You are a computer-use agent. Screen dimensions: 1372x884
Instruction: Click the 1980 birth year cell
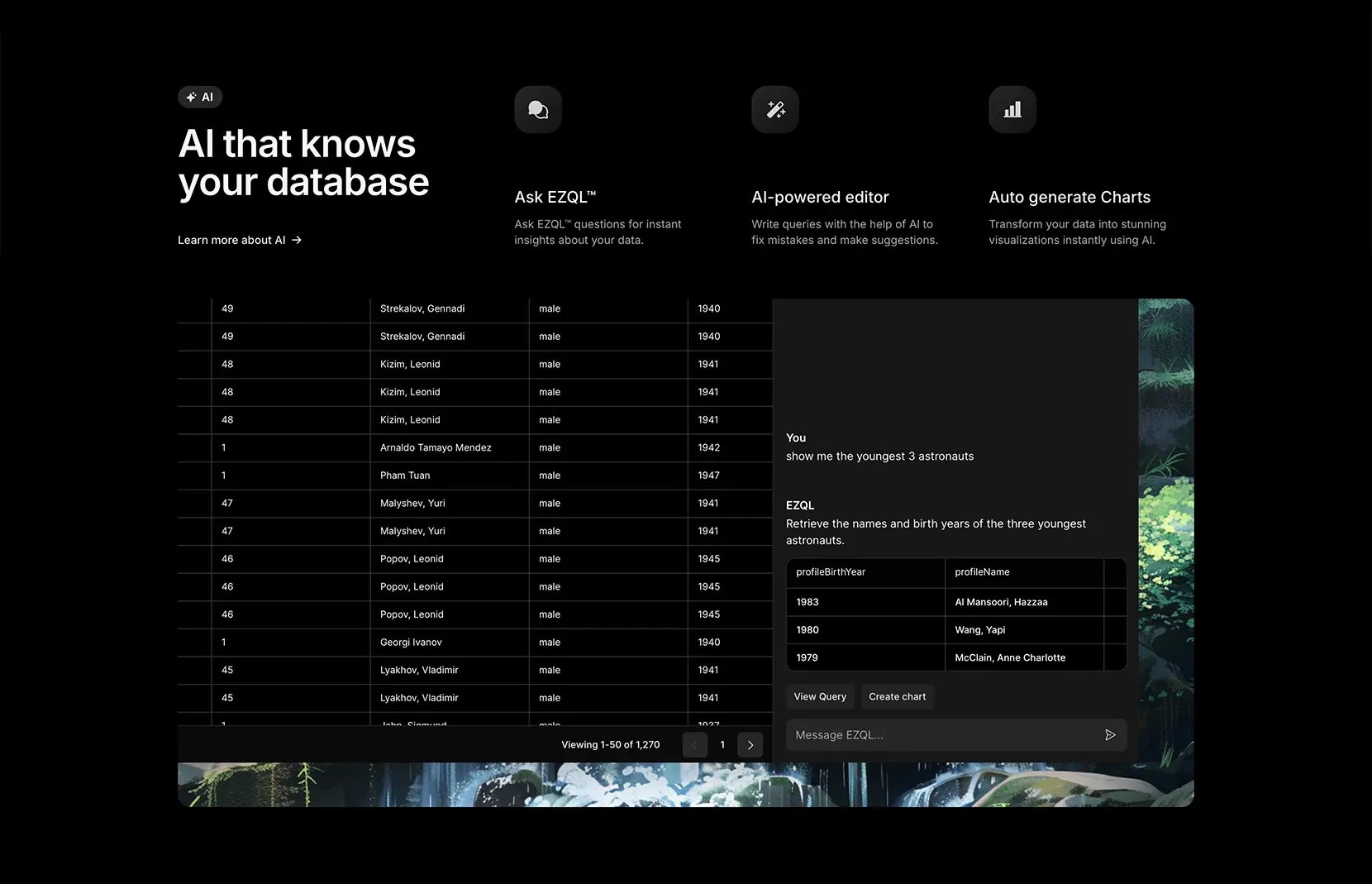pyautogui.click(x=865, y=630)
